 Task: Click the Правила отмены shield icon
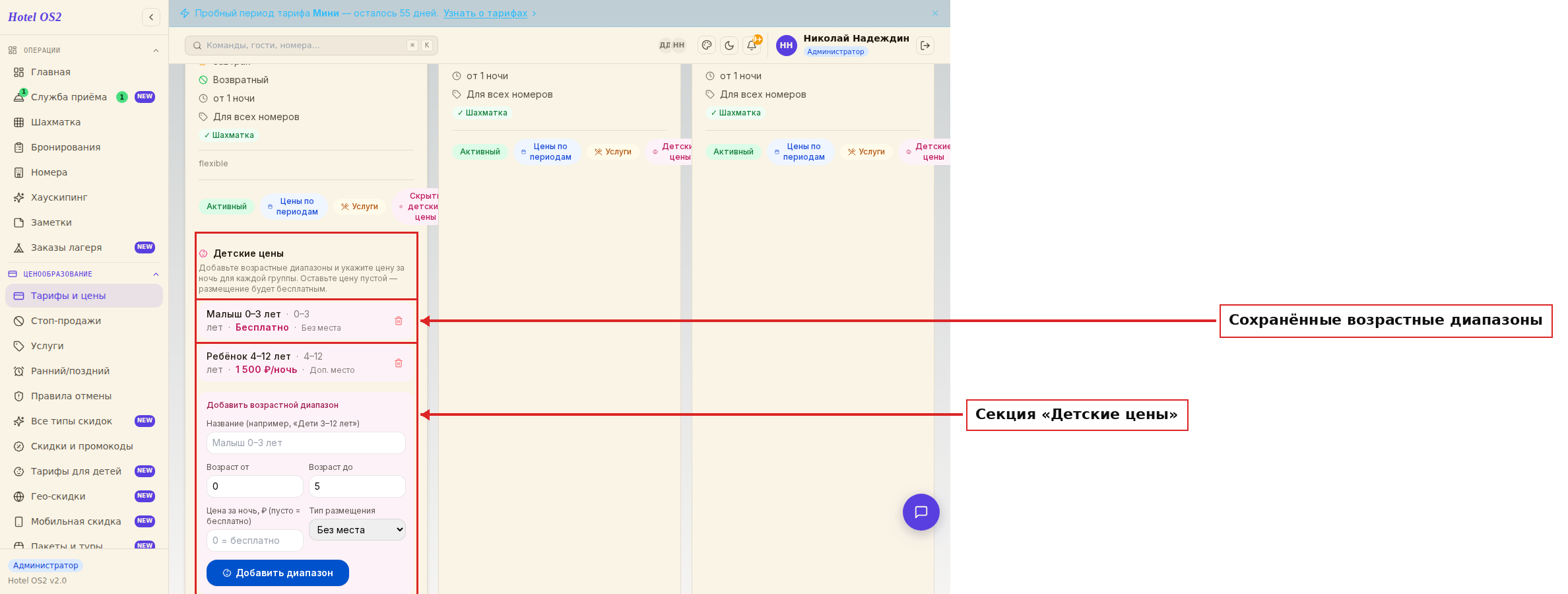tap(19, 396)
